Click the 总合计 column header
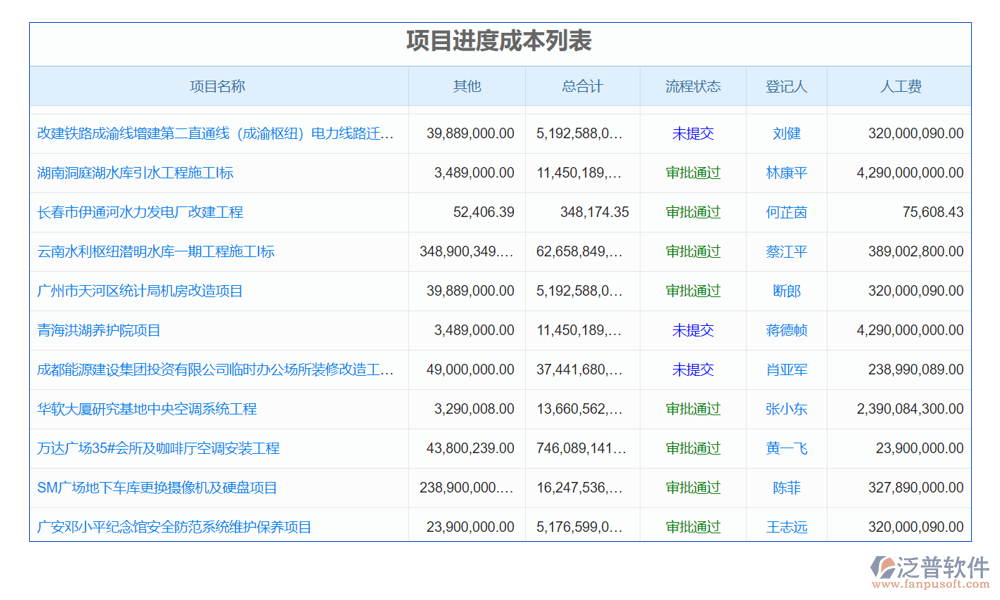1000x600 pixels. (582, 87)
